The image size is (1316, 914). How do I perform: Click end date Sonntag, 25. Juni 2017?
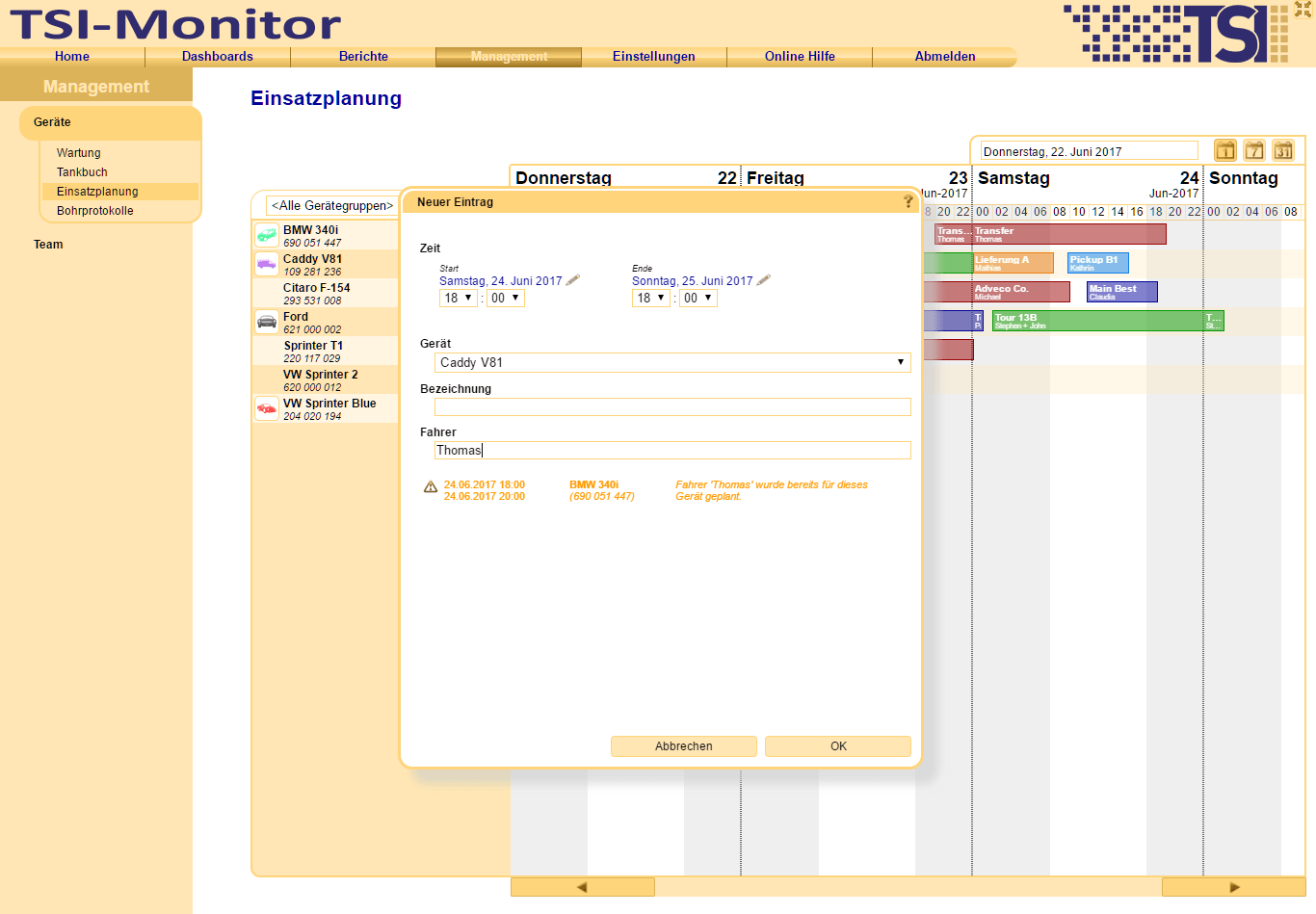pyautogui.click(x=692, y=281)
